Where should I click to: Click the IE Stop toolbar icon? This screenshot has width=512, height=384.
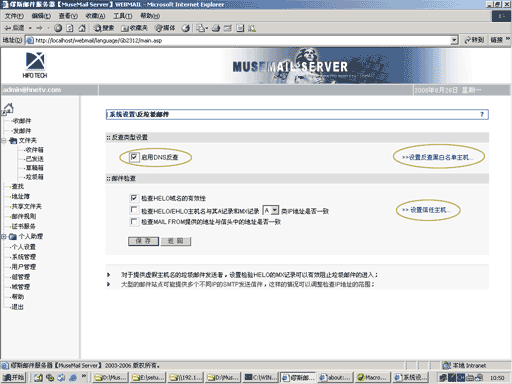tap(58, 28)
